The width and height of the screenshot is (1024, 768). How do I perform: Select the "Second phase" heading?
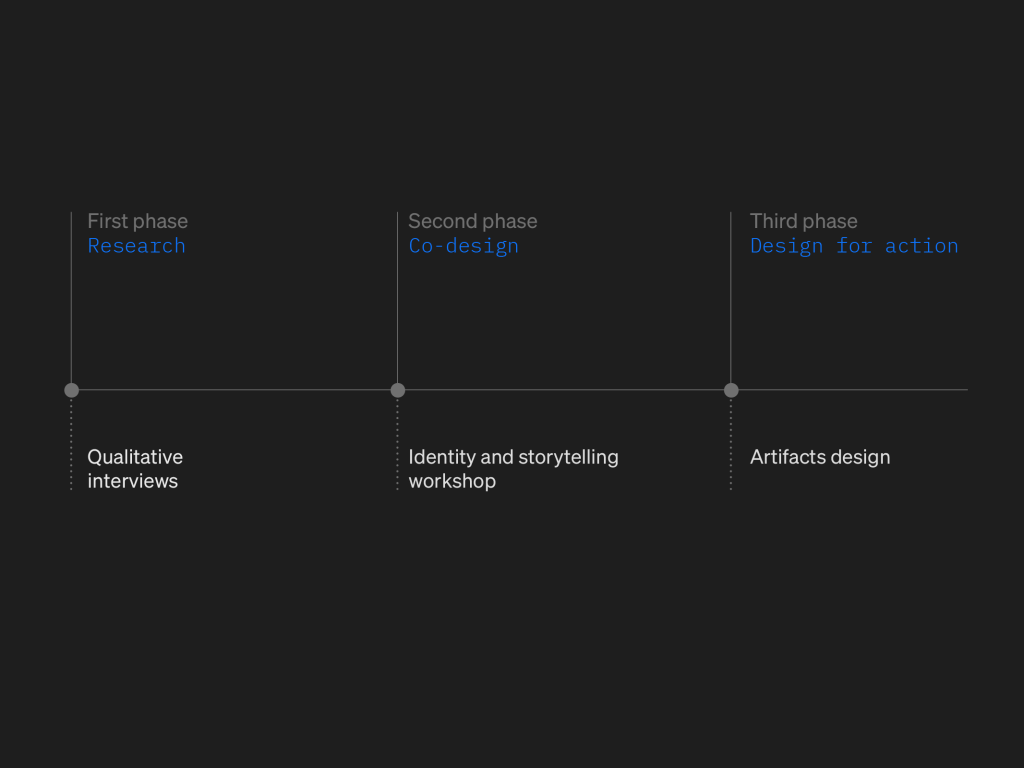[x=472, y=221]
